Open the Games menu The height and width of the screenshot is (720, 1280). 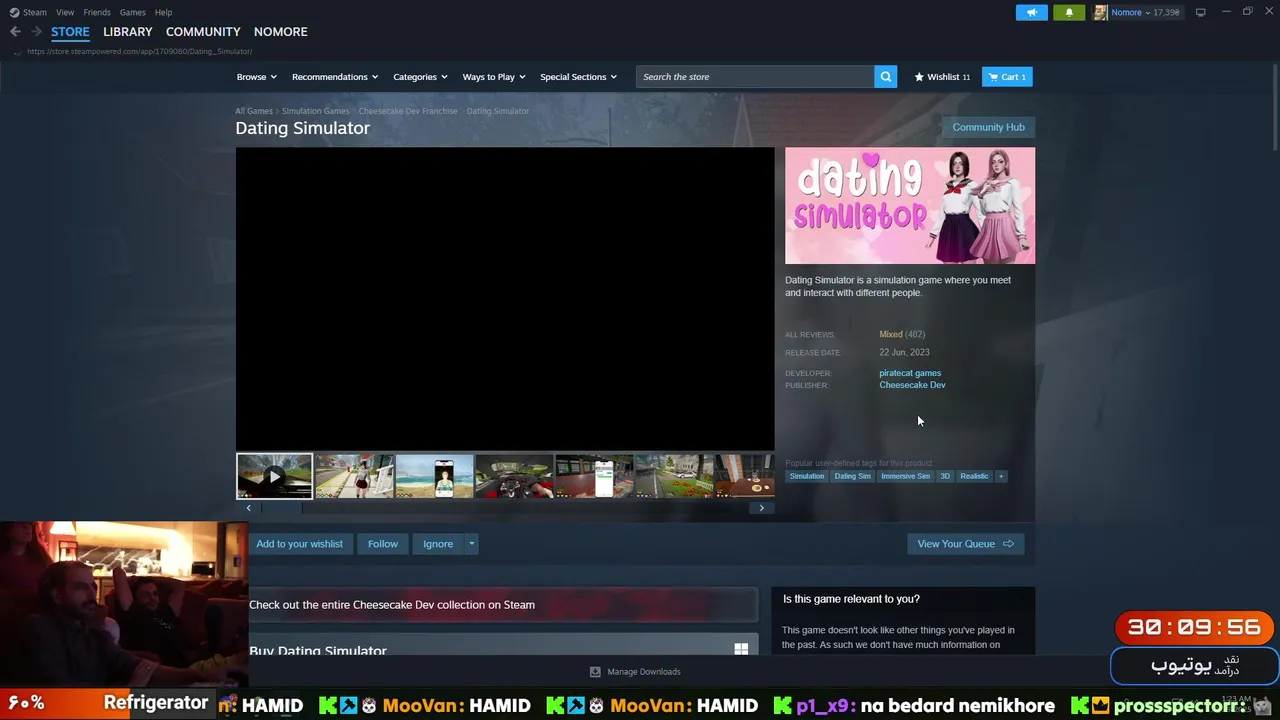click(x=132, y=12)
